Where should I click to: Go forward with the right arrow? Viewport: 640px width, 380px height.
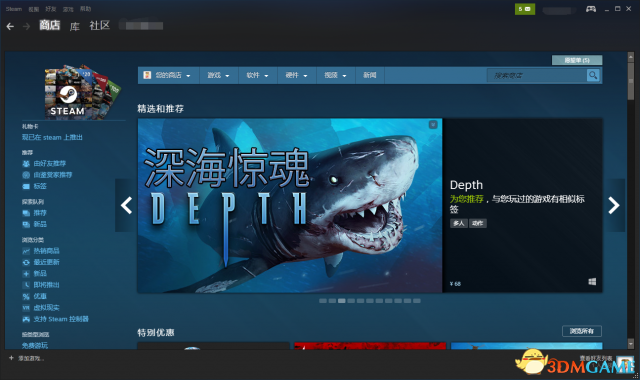(27, 27)
